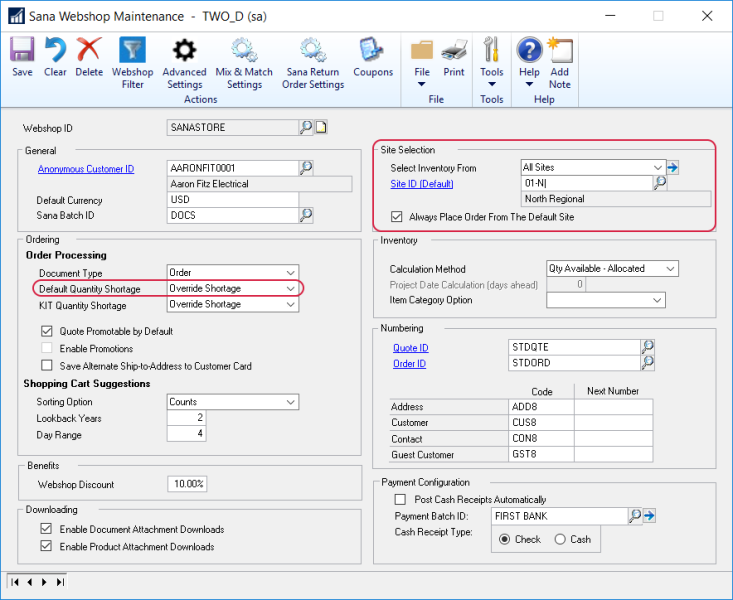The image size is (733, 600).
Task: Expand the Sorting Option dropdown
Action: coord(290,402)
